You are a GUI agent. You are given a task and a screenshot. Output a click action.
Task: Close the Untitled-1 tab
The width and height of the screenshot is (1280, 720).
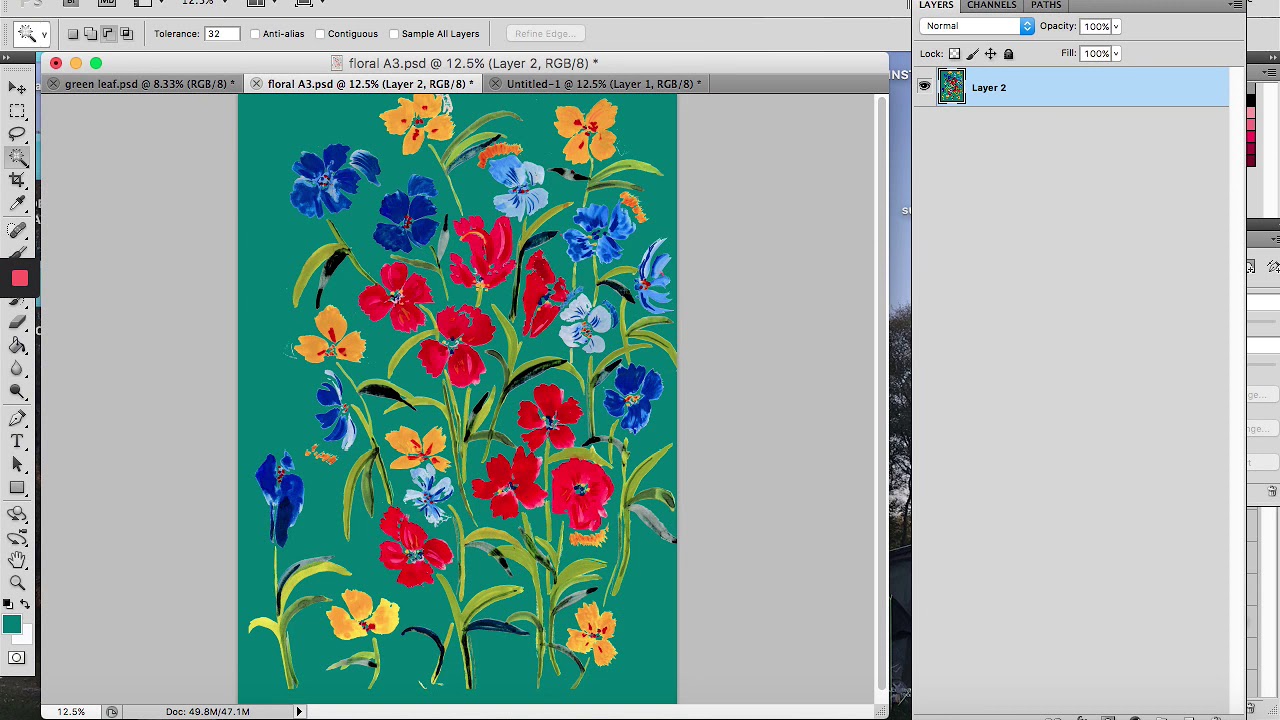point(495,84)
